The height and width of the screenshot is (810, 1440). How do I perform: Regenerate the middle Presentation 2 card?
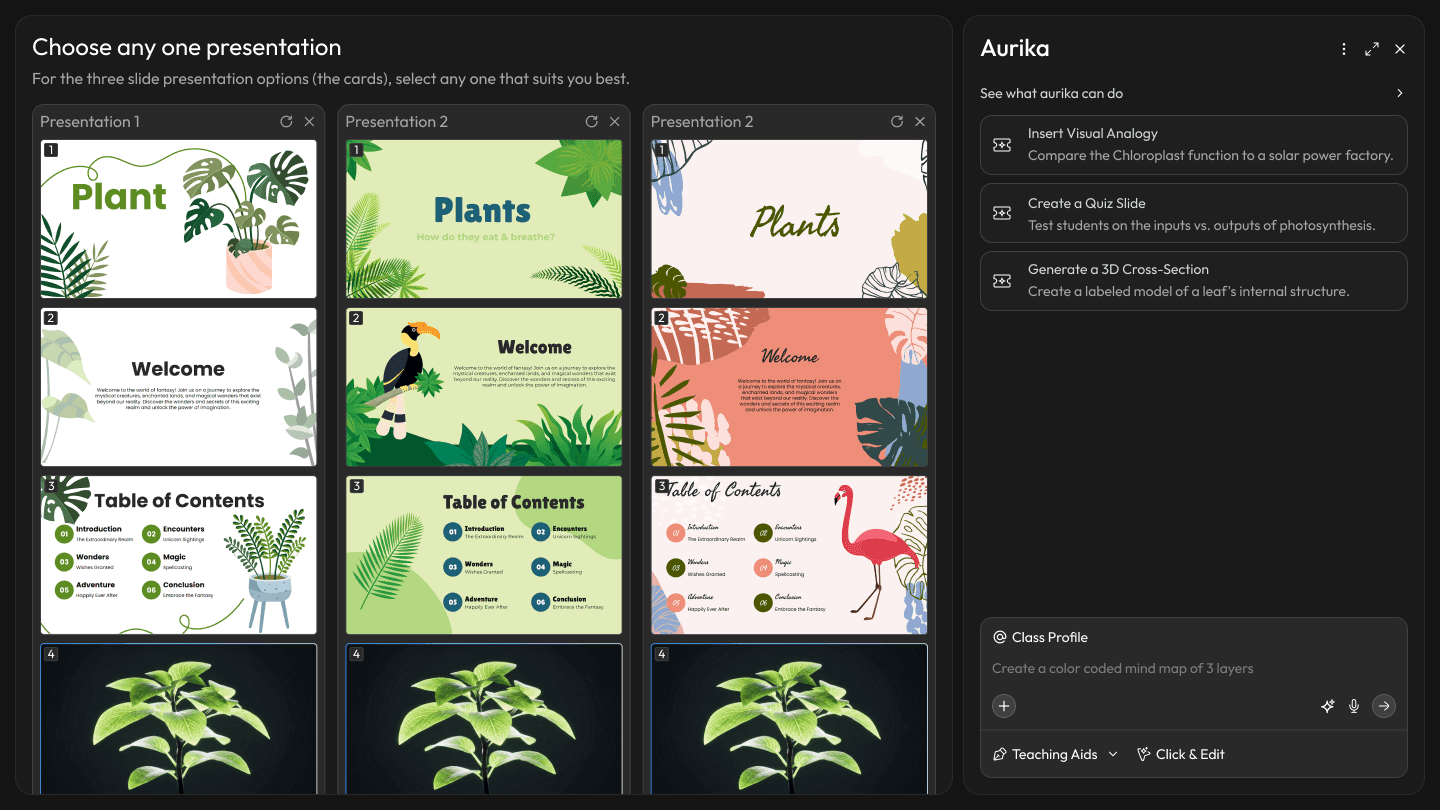click(x=591, y=121)
